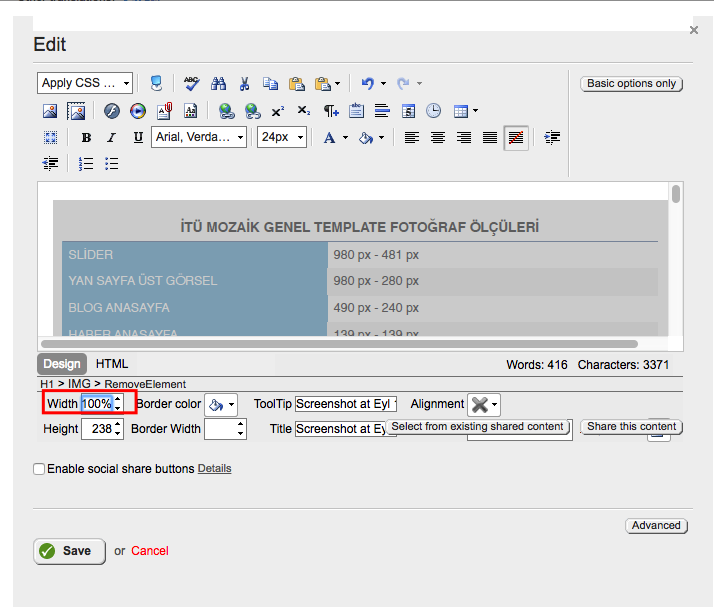Image resolution: width=714 pixels, height=615 pixels.
Task: Expand the text color A dropdown arrow
Action: [x=345, y=137]
